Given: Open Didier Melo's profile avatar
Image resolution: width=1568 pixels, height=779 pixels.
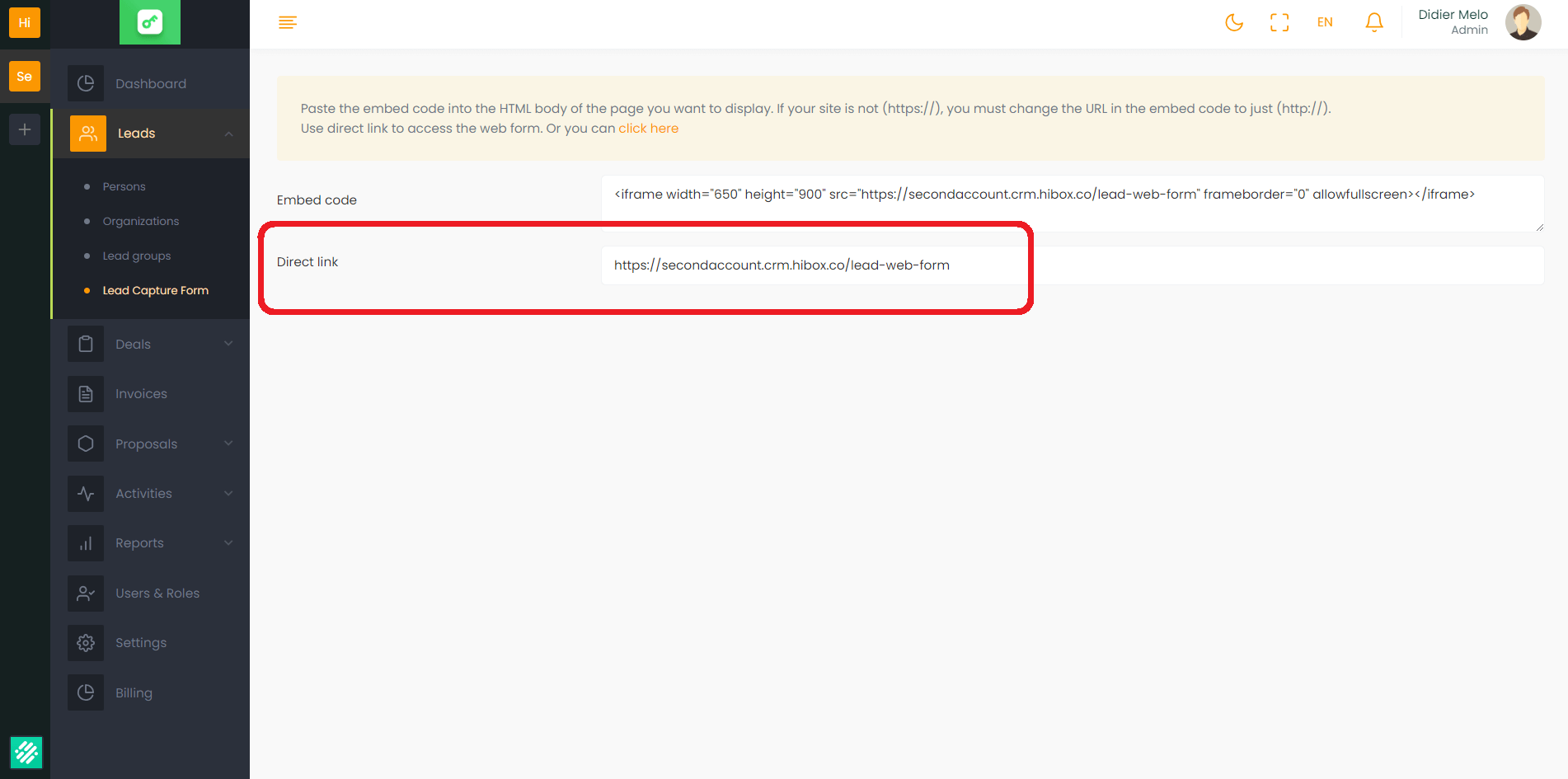Looking at the screenshot, I should [1522, 22].
